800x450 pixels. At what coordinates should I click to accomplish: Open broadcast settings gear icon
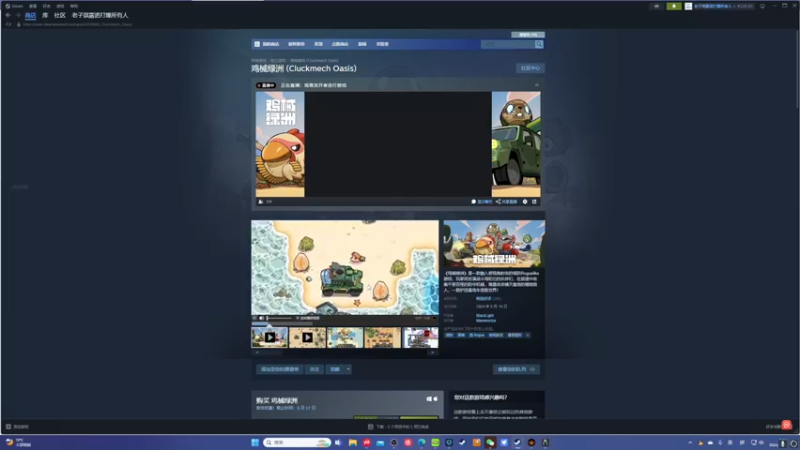pos(525,202)
